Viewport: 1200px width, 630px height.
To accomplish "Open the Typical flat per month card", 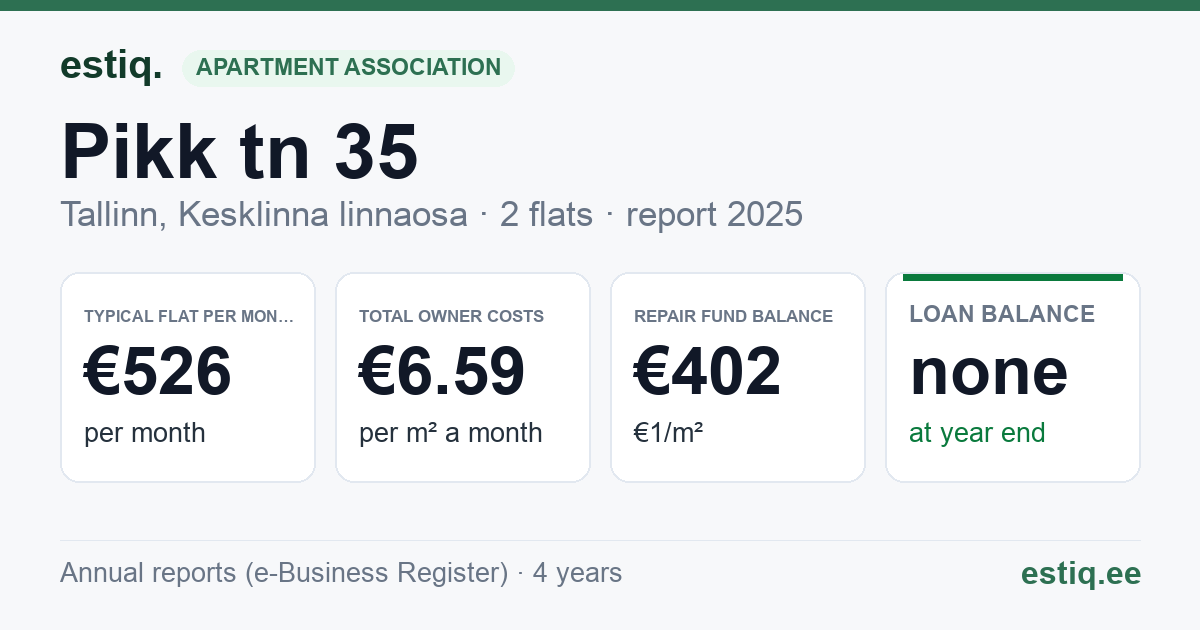I will (188, 377).
